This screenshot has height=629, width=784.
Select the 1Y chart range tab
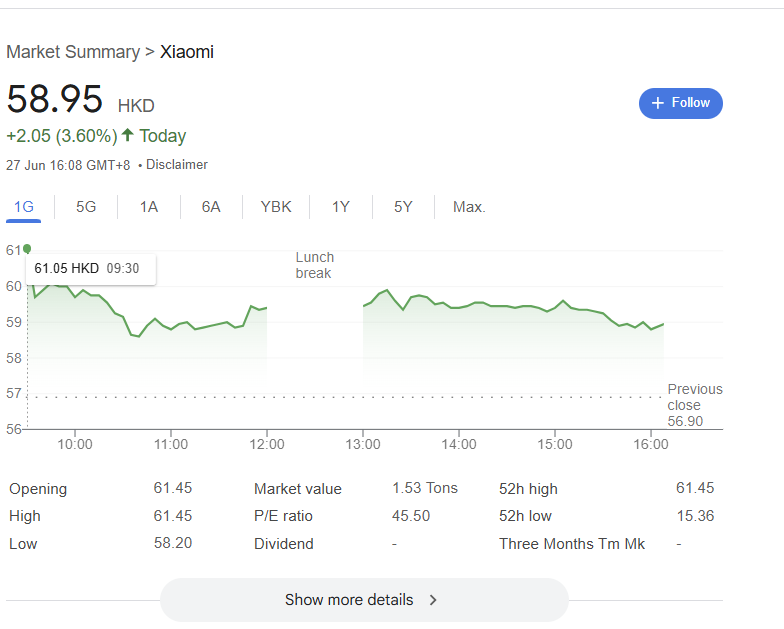341,207
